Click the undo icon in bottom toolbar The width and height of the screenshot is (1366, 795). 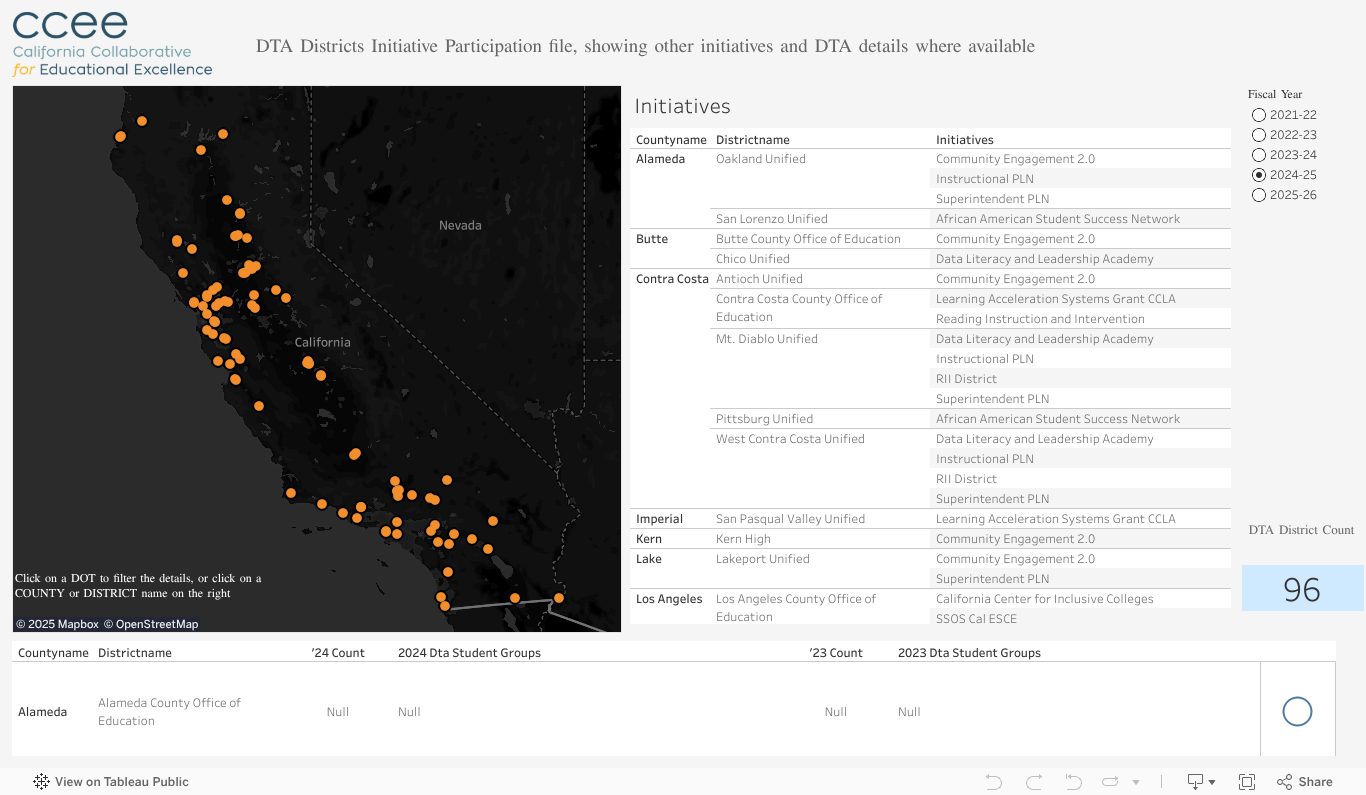click(x=993, y=782)
